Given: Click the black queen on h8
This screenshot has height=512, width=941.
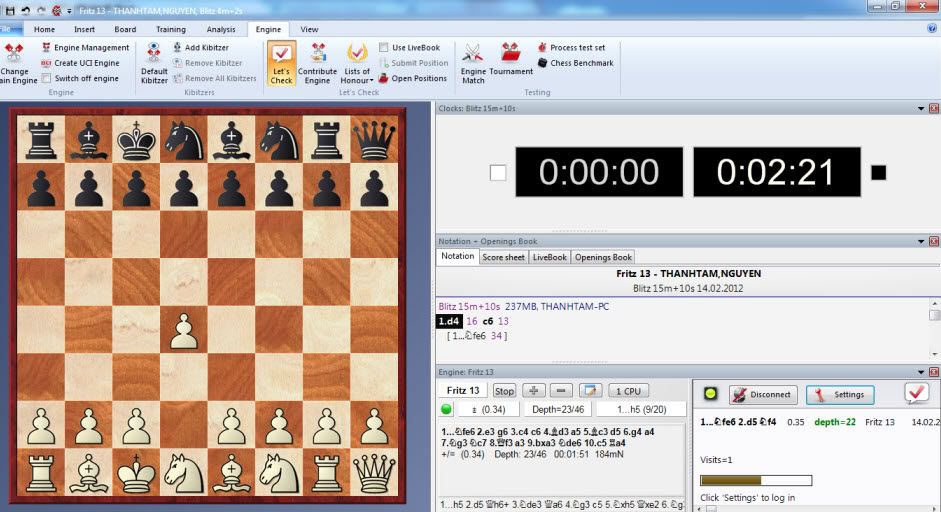Looking at the screenshot, I should pos(374,139).
